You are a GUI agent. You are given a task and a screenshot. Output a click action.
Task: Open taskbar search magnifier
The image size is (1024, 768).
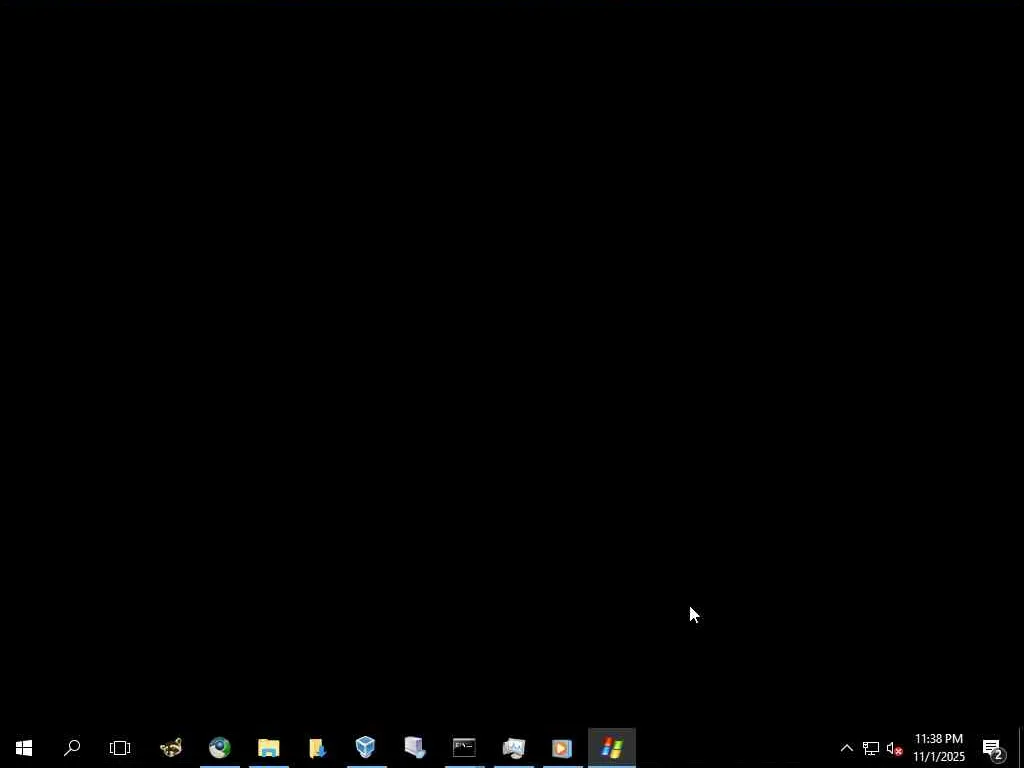pyautogui.click(x=72, y=748)
